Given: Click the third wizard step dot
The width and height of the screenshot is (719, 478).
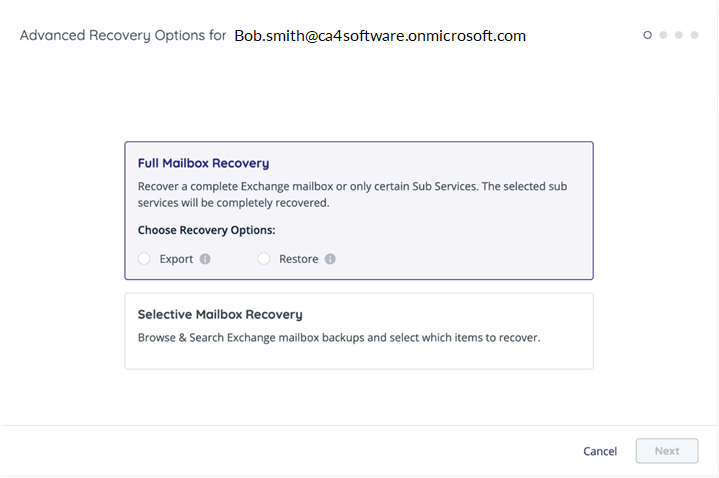Looking at the screenshot, I should [x=679, y=35].
